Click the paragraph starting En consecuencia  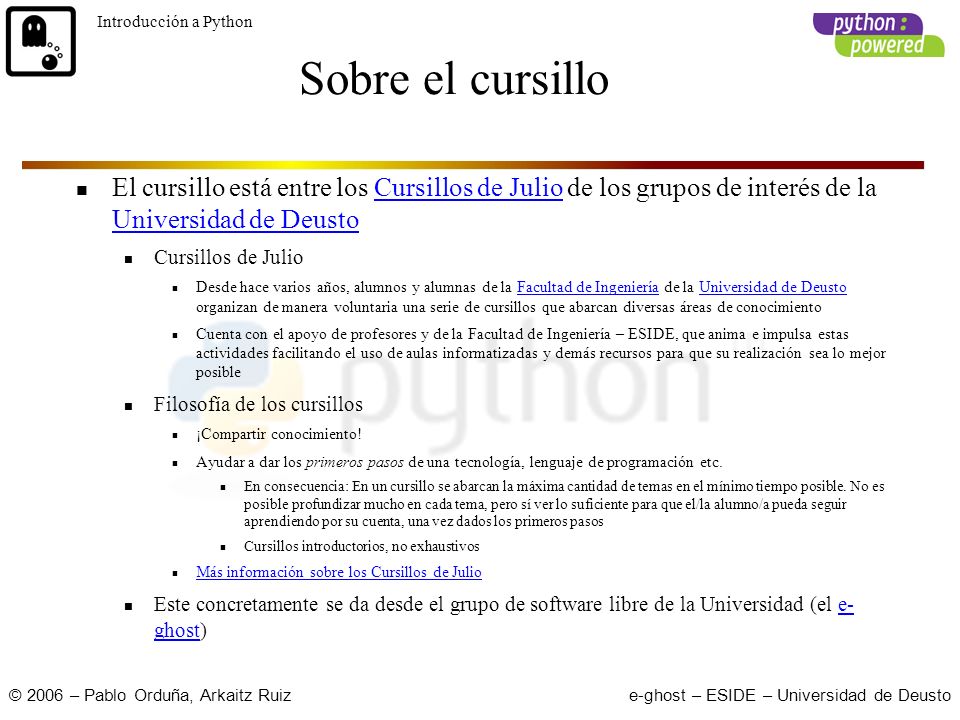[564, 504]
